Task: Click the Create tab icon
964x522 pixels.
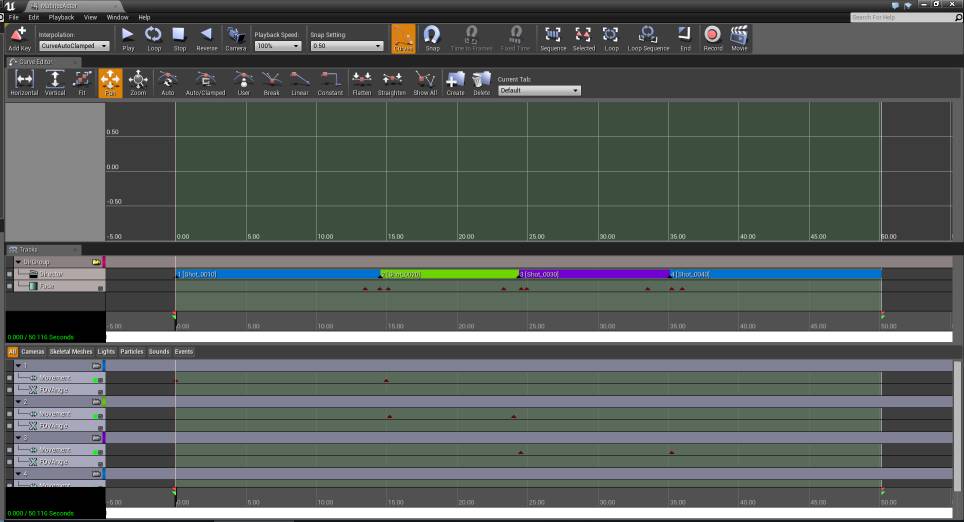Action: [455, 83]
